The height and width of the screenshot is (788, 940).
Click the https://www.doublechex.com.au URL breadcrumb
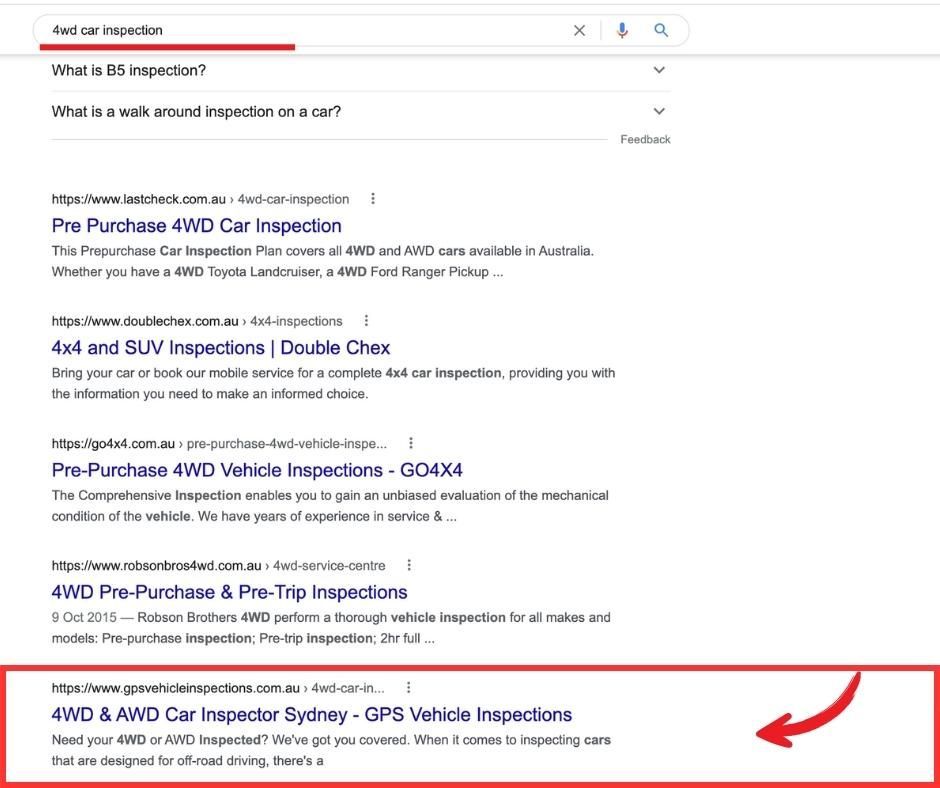[197, 321]
